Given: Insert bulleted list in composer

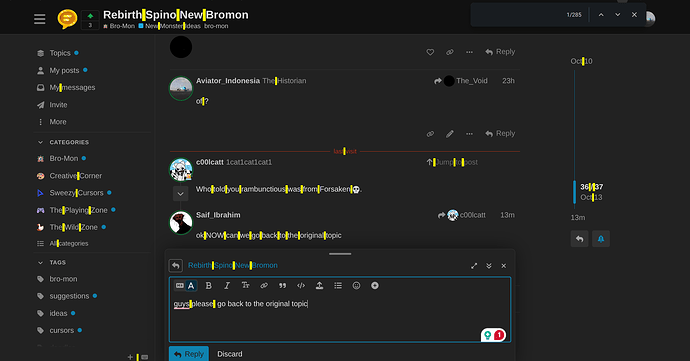Looking at the screenshot, I should pos(338,286).
